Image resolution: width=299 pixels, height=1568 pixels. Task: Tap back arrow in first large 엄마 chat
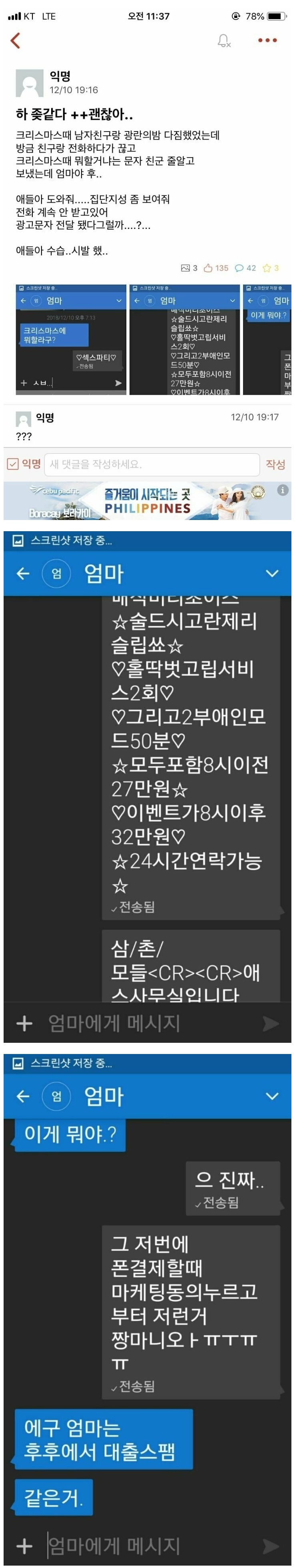pos(22,574)
